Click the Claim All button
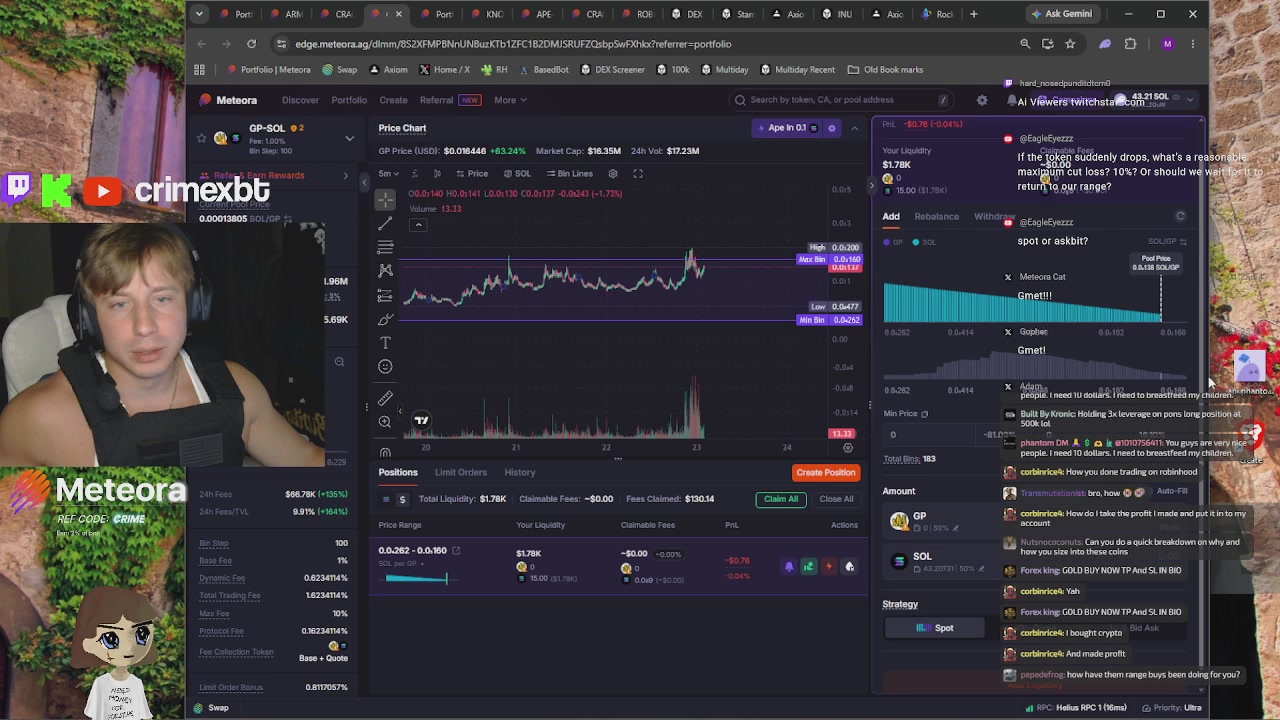The image size is (1280, 720). [x=781, y=499]
